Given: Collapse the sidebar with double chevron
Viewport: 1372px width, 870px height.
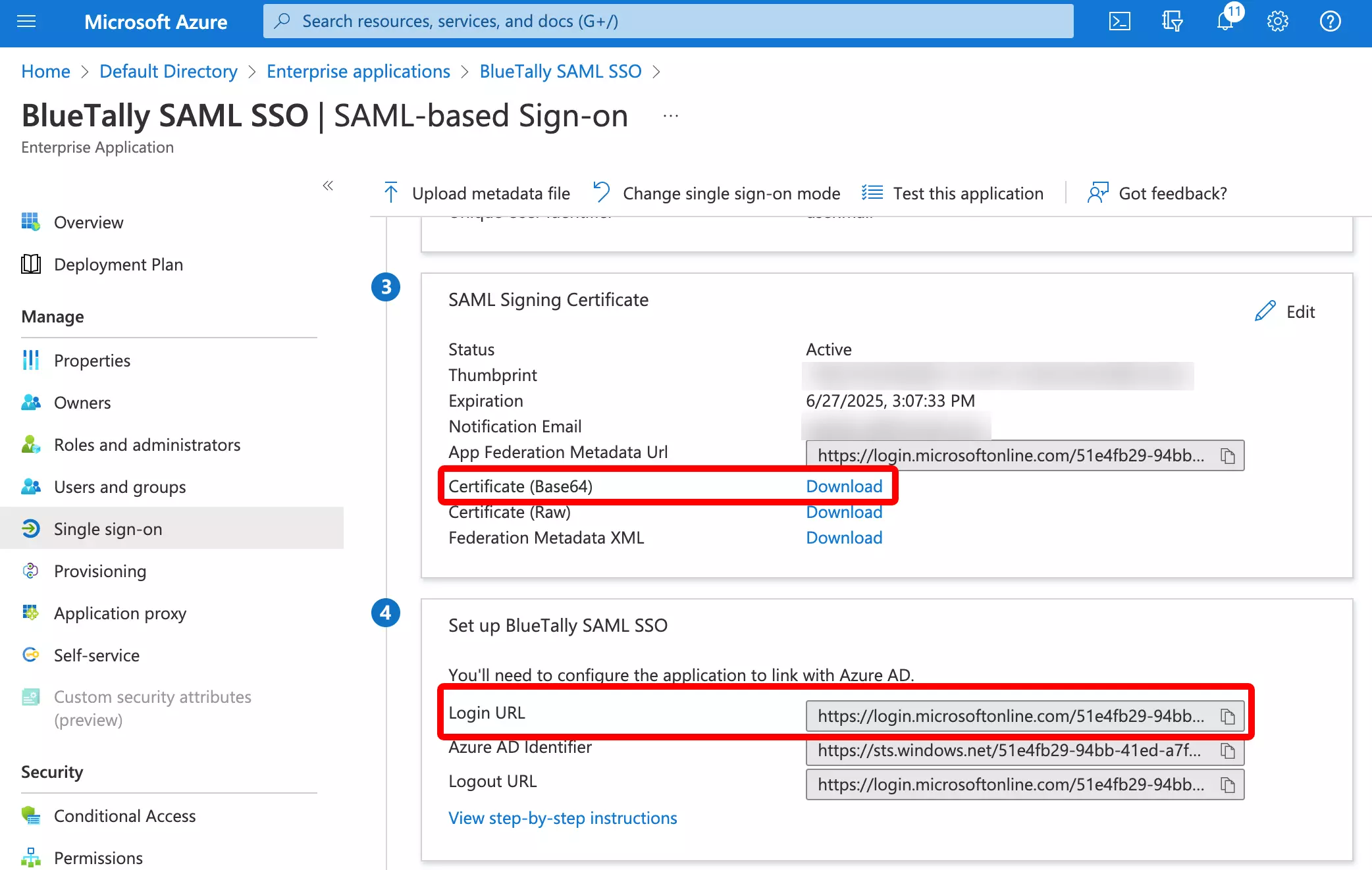Looking at the screenshot, I should [x=328, y=186].
